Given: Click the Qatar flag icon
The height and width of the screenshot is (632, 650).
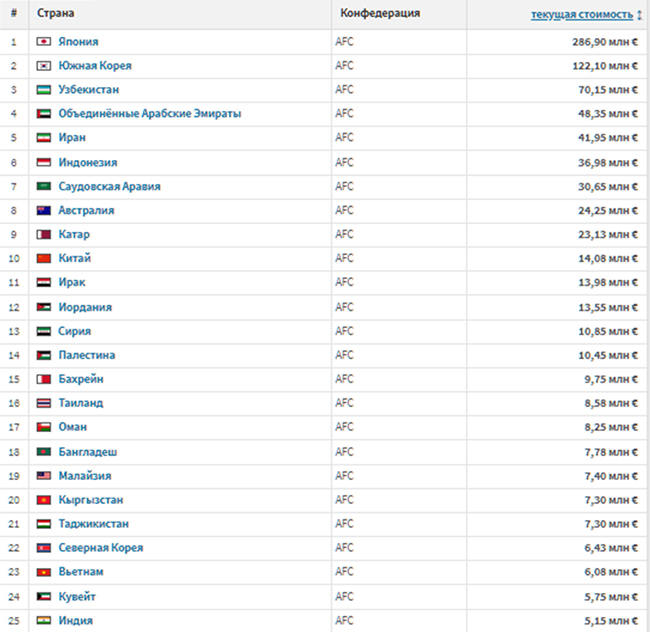Looking at the screenshot, I should 43,235.
